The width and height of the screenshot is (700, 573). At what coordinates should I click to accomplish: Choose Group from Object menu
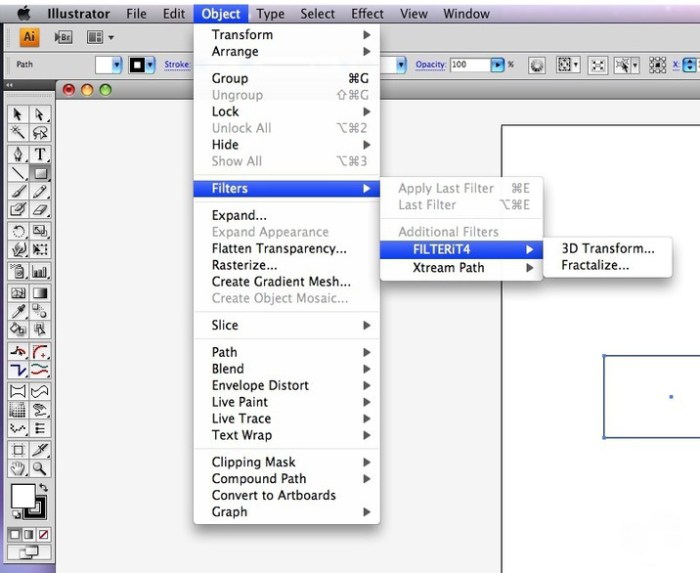286,78
